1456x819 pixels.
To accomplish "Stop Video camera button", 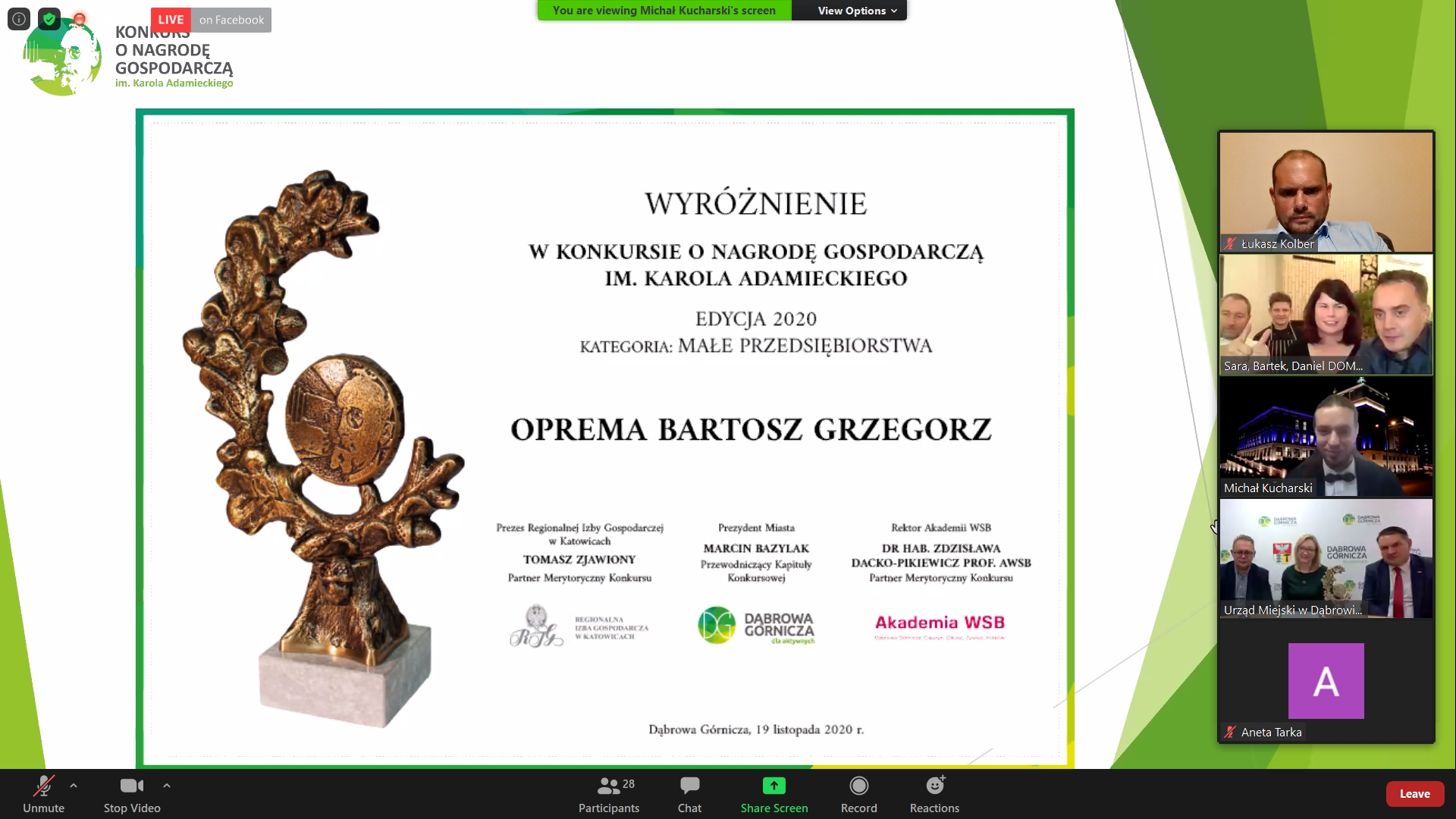I will tap(132, 794).
